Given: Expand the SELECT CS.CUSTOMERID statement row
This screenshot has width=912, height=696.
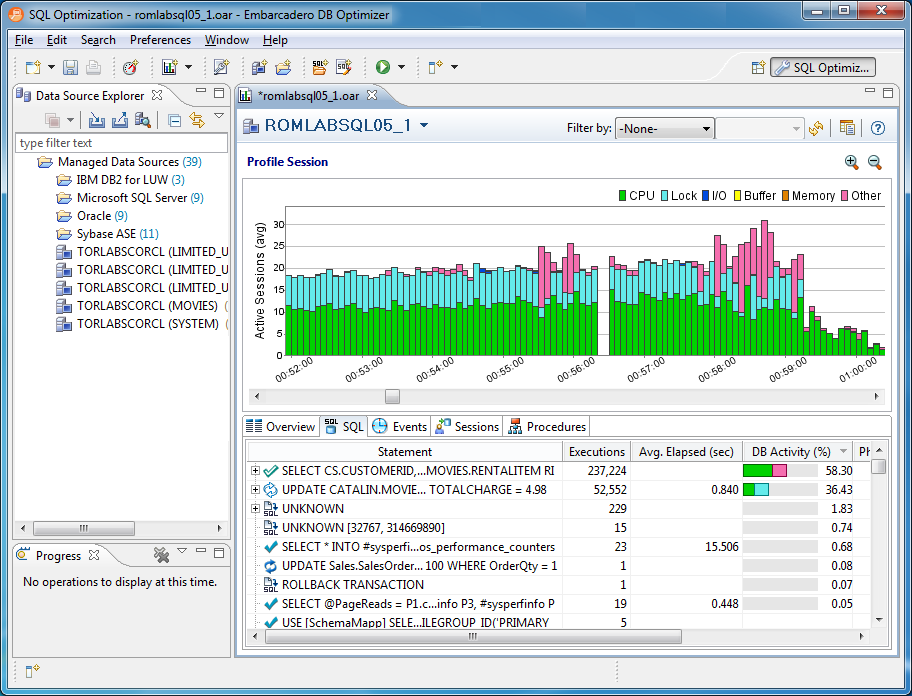Looking at the screenshot, I should [255, 470].
